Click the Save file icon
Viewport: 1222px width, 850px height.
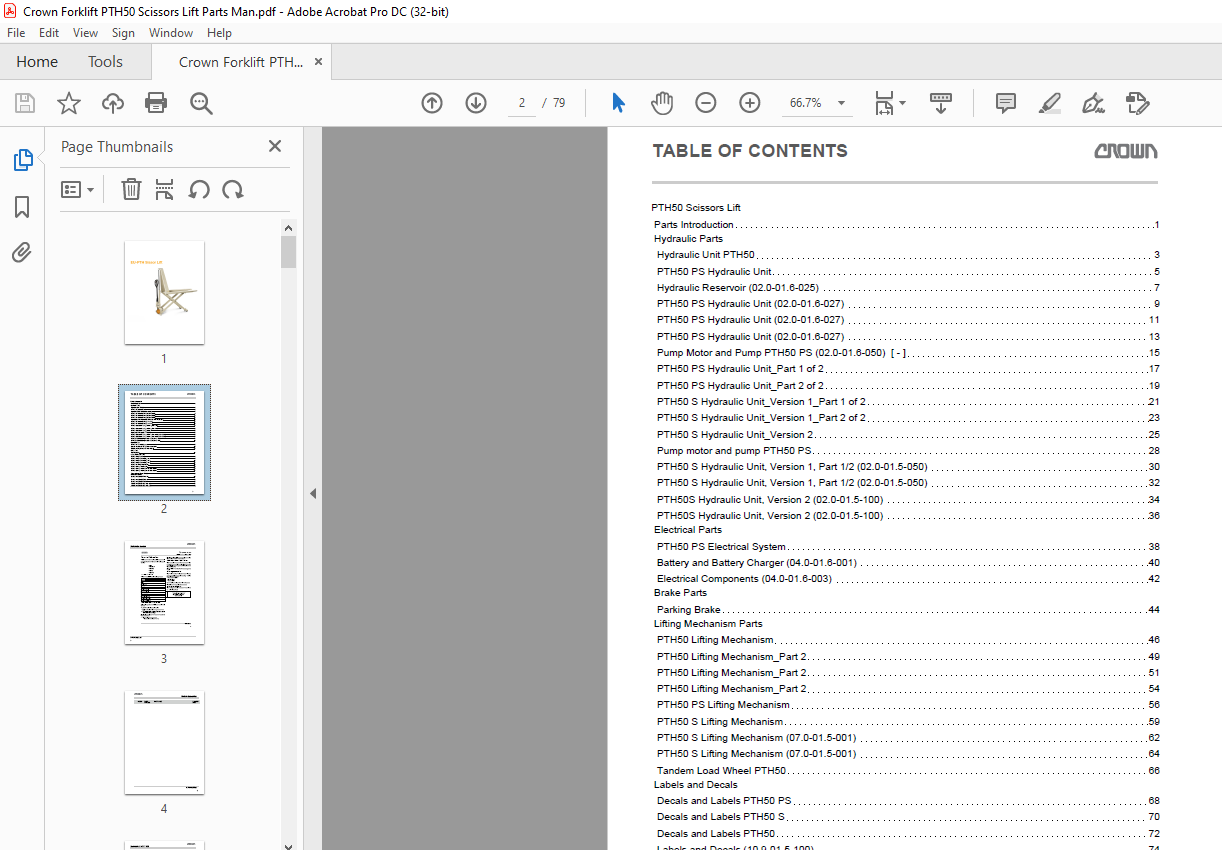[x=25, y=103]
